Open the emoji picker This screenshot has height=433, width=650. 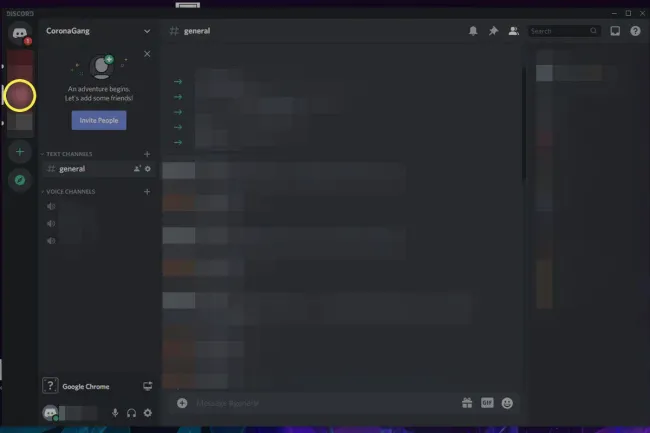pos(507,403)
